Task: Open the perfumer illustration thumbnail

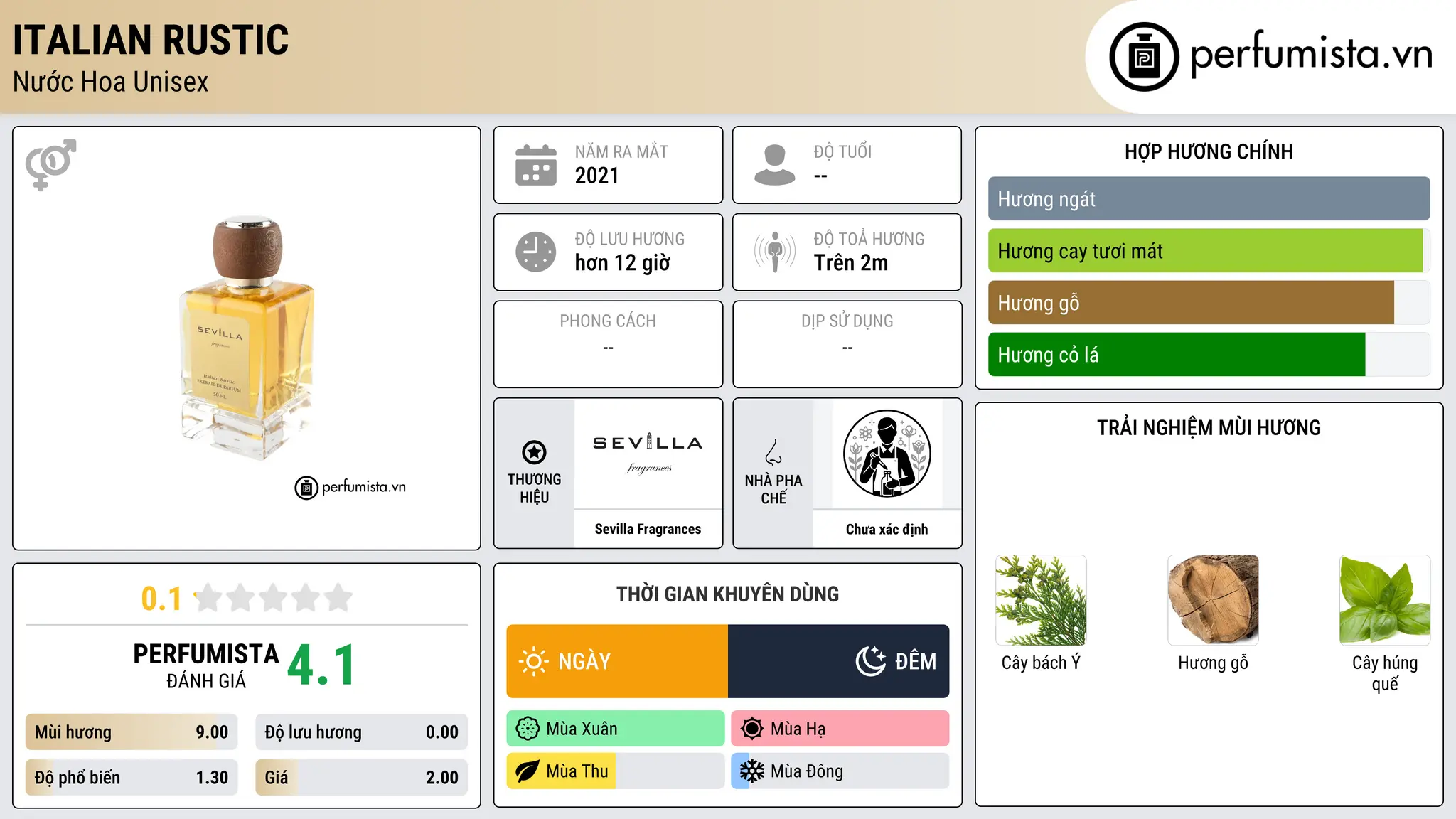Action: (887, 454)
